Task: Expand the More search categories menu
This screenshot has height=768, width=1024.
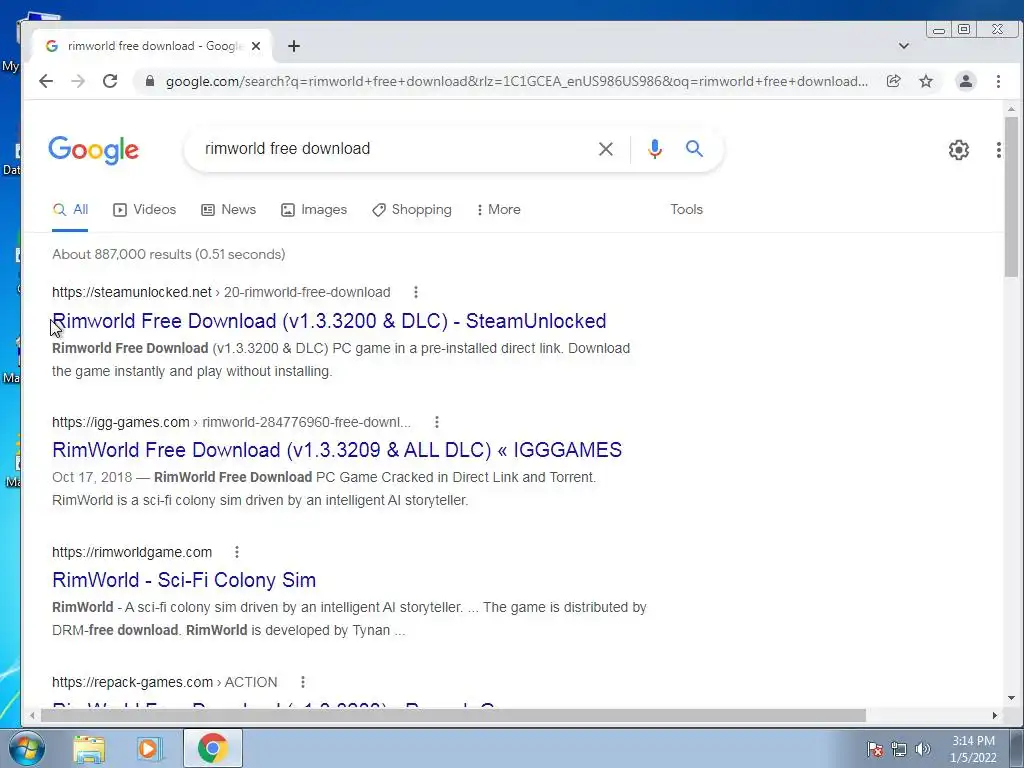Action: (x=499, y=210)
